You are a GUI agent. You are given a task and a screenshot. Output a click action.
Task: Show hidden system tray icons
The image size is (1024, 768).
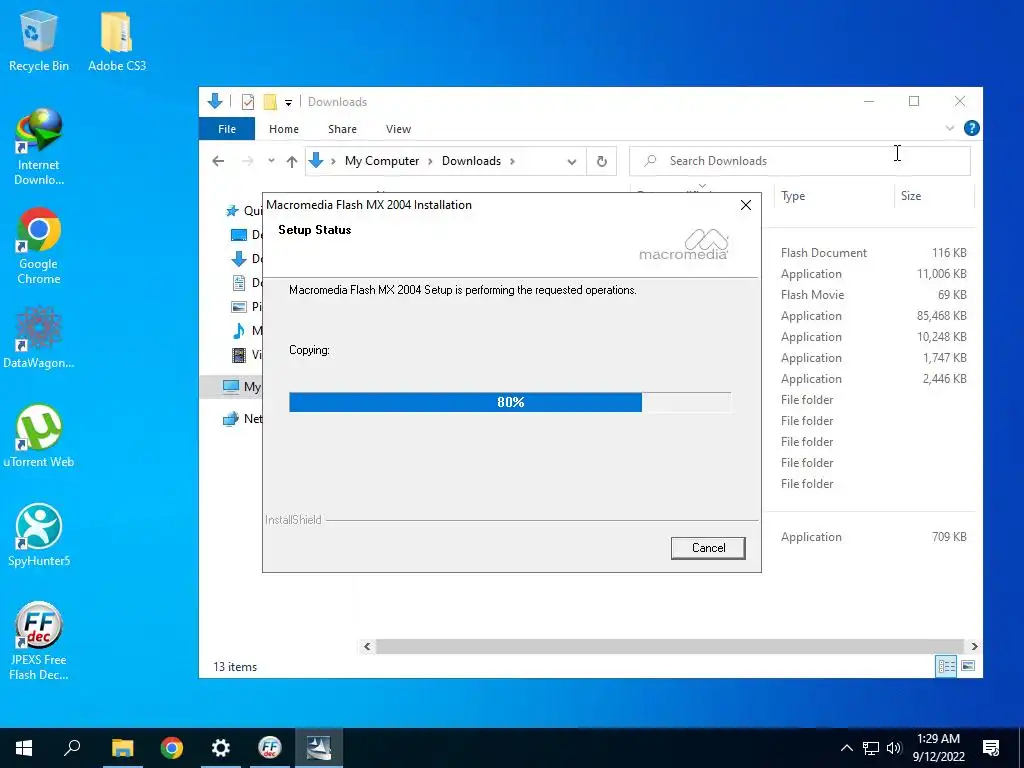click(x=846, y=748)
